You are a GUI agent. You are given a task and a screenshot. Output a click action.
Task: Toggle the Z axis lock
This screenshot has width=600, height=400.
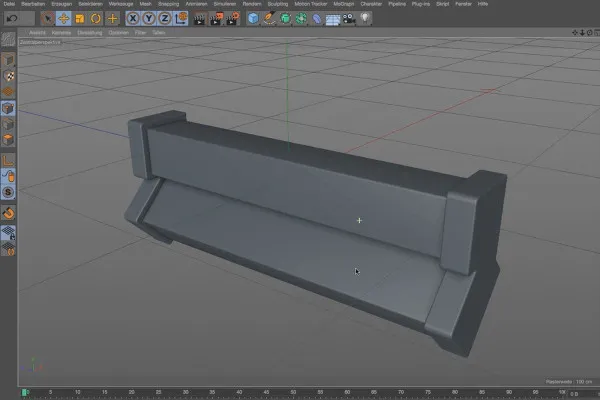pos(165,18)
